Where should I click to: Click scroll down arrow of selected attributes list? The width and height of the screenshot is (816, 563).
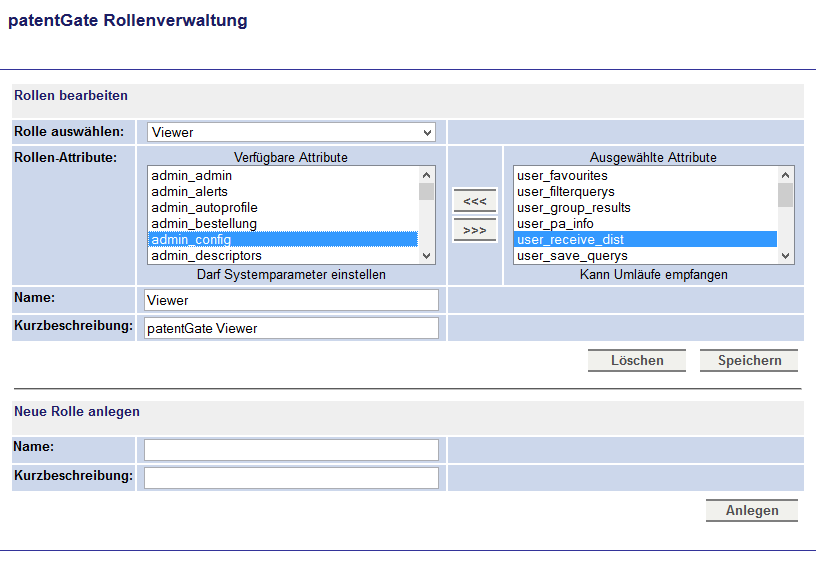tap(786, 255)
